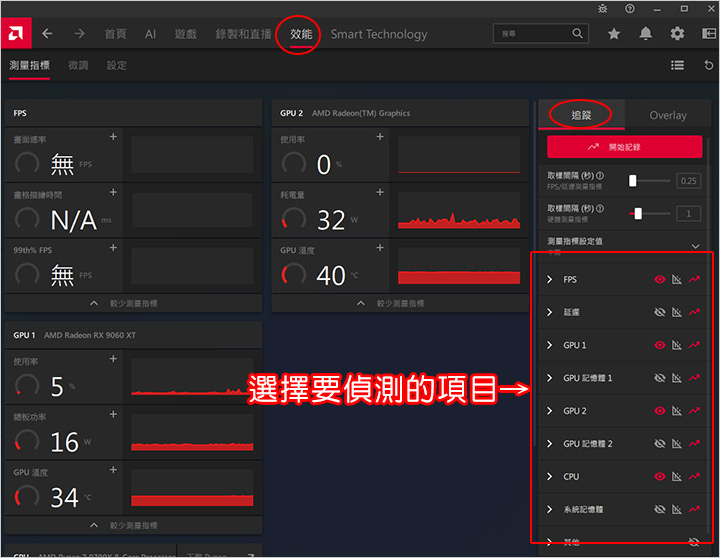Toggle GPU 2 row logging trend icon
720x558 pixels.
pos(694,411)
